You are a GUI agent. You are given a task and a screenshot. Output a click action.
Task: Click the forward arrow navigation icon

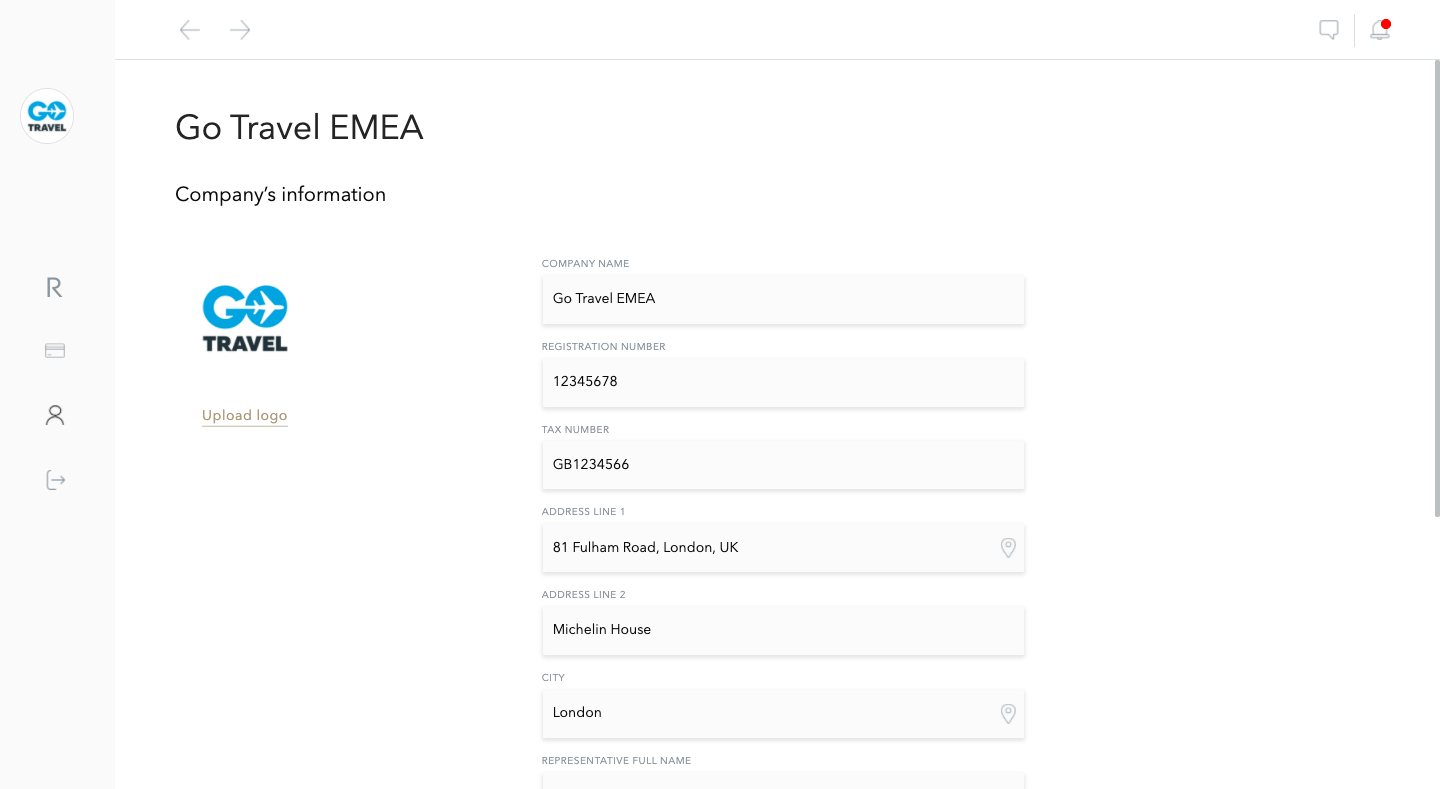tap(240, 30)
